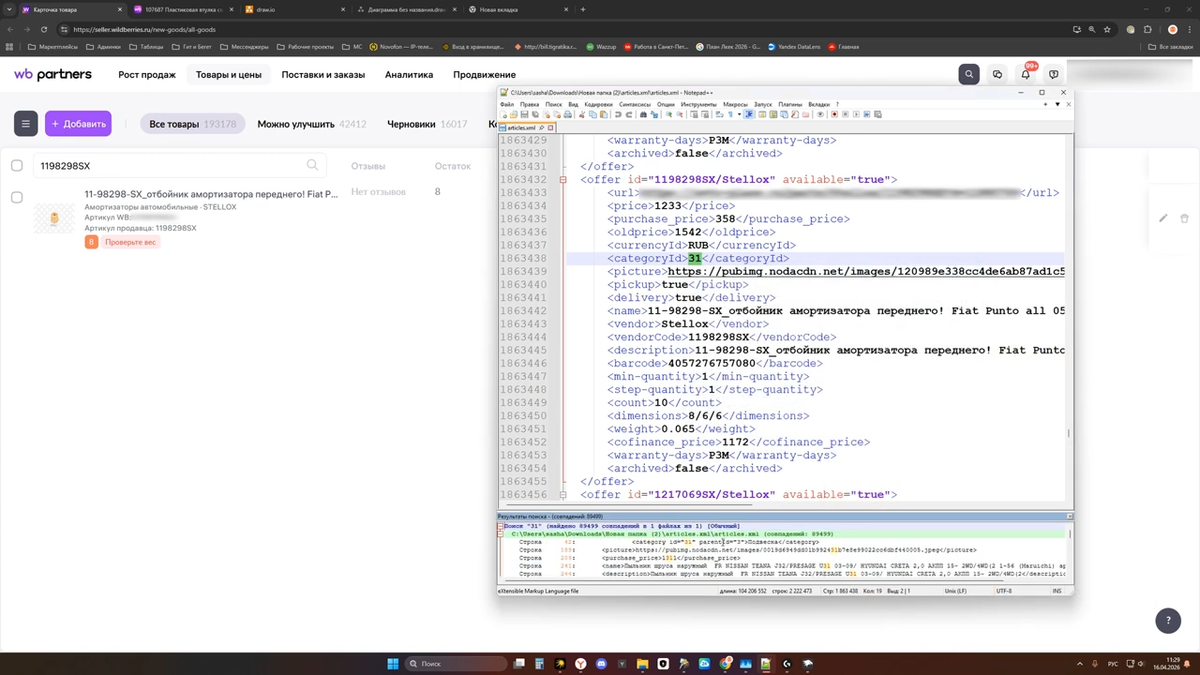The image size is (1200, 675).
Task: Click Notepad++ Find binoculars toolbar icon
Action: pos(643,115)
